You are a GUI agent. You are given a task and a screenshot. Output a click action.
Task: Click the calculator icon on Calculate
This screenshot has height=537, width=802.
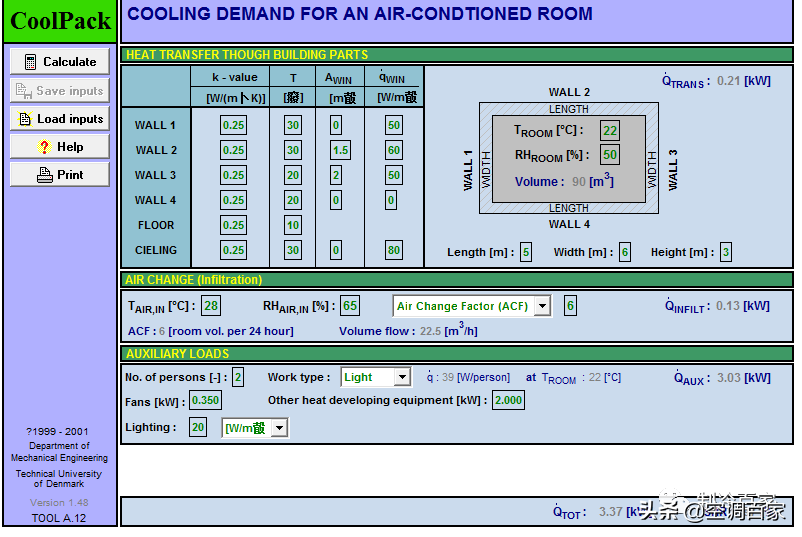pos(30,62)
